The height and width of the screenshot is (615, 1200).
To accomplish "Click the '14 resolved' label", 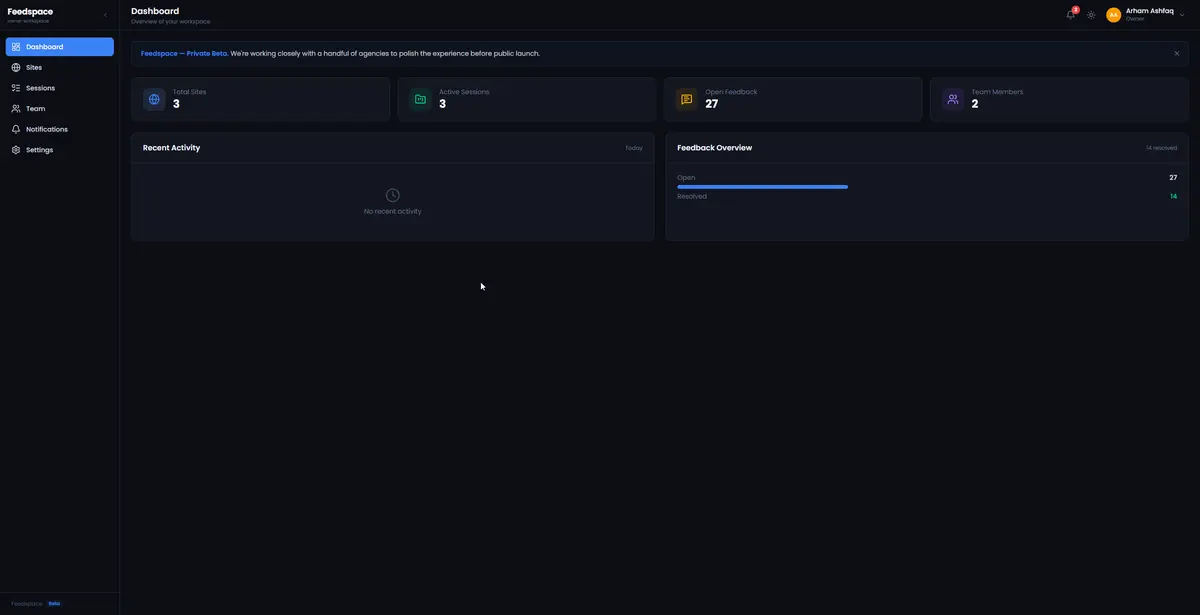I will coord(1162,148).
